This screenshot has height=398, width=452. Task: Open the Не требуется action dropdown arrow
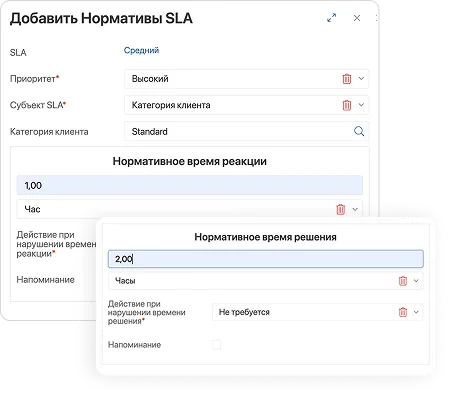pos(416,312)
